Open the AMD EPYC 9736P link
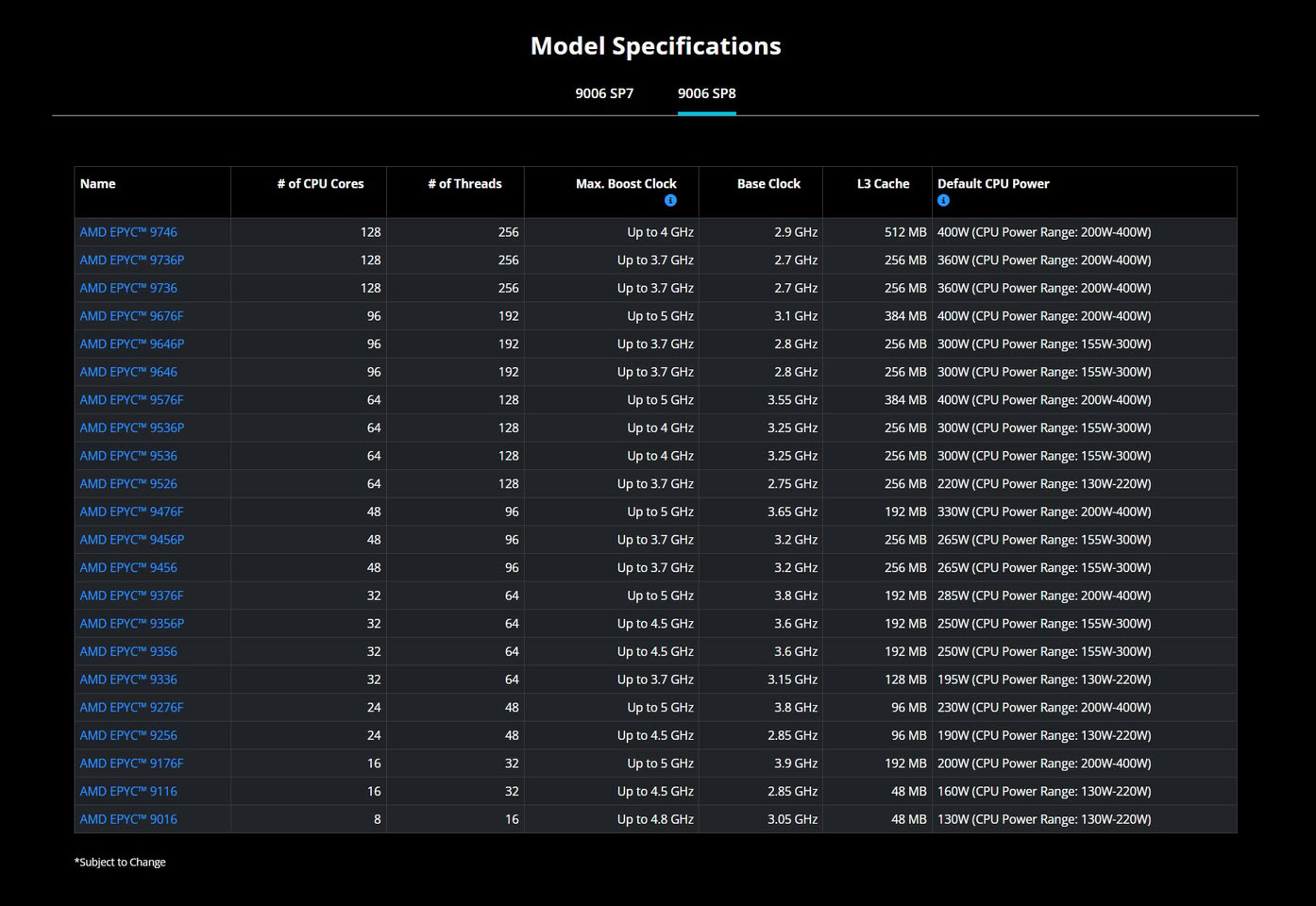This screenshot has width=1316, height=906. (132, 260)
